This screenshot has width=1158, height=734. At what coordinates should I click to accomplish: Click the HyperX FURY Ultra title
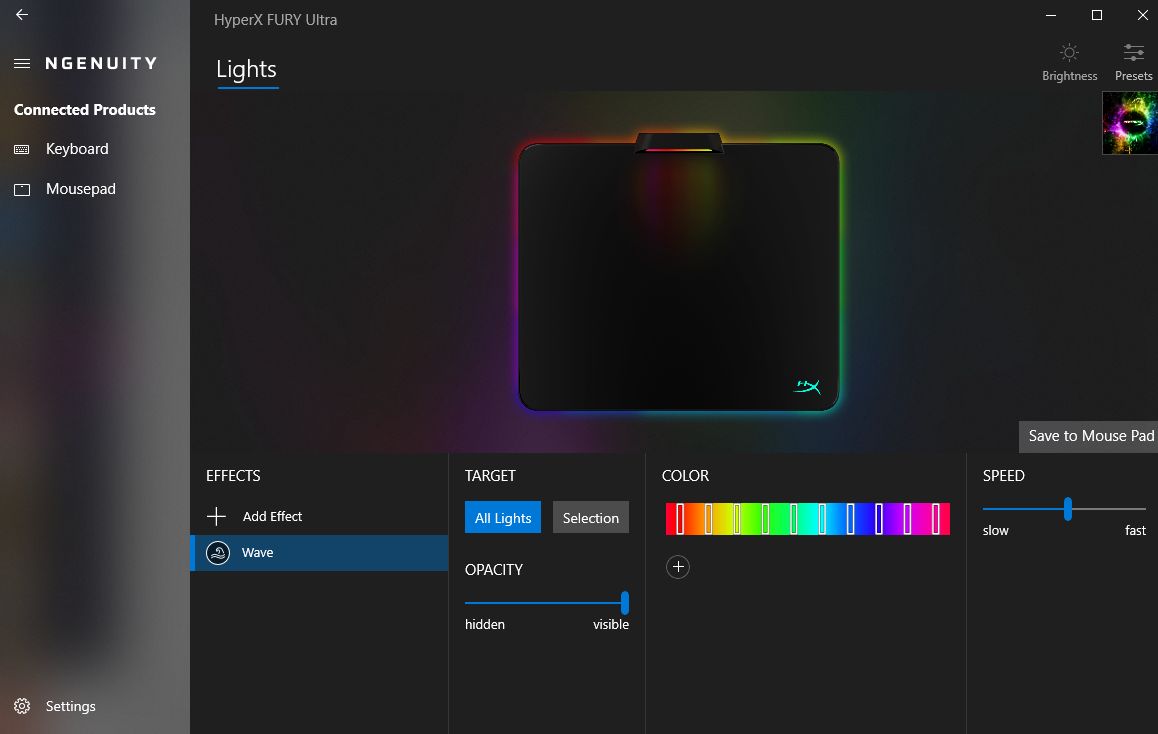pyautogui.click(x=275, y=20)
